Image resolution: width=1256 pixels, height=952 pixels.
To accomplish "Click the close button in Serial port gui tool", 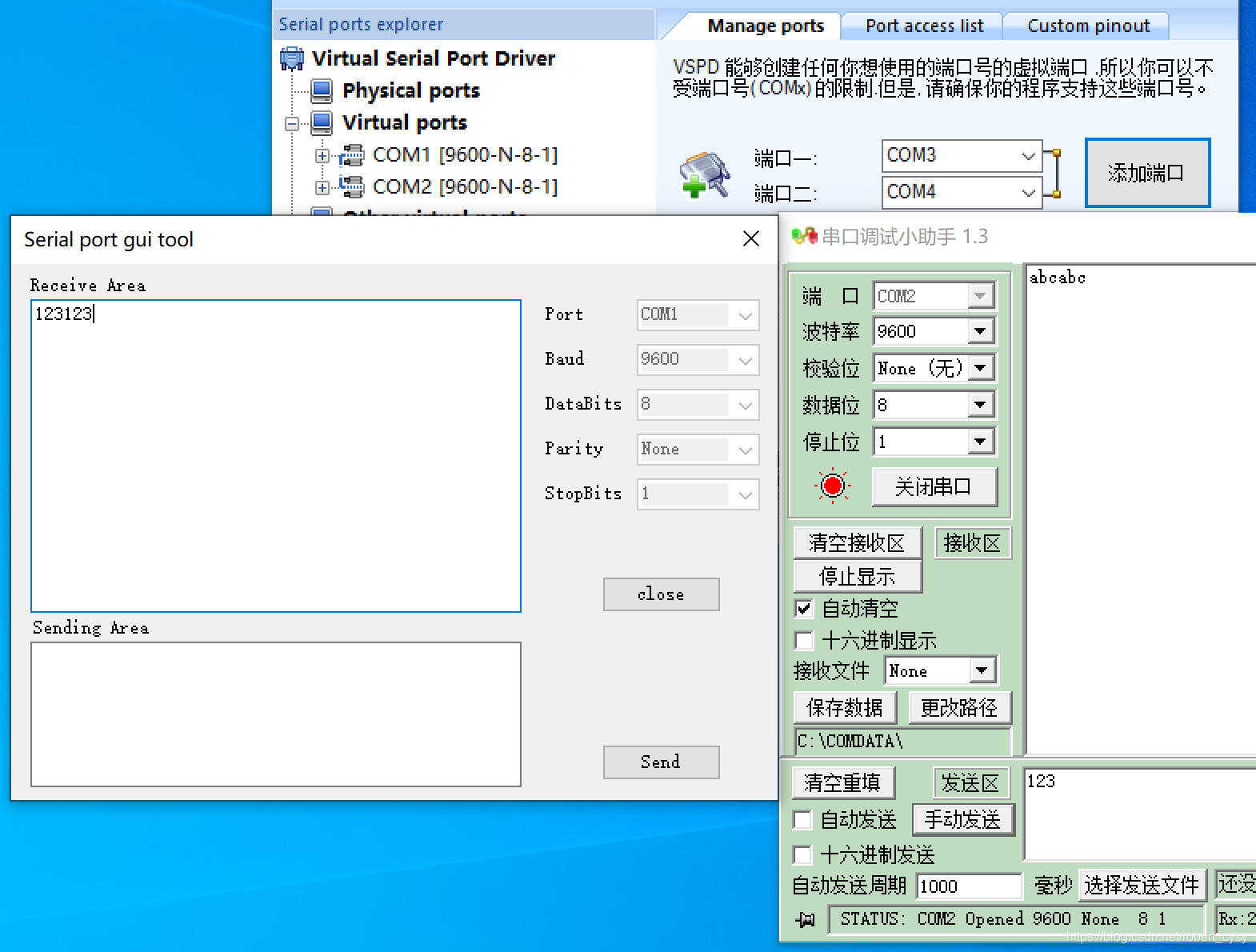I will tap(661, 594).
